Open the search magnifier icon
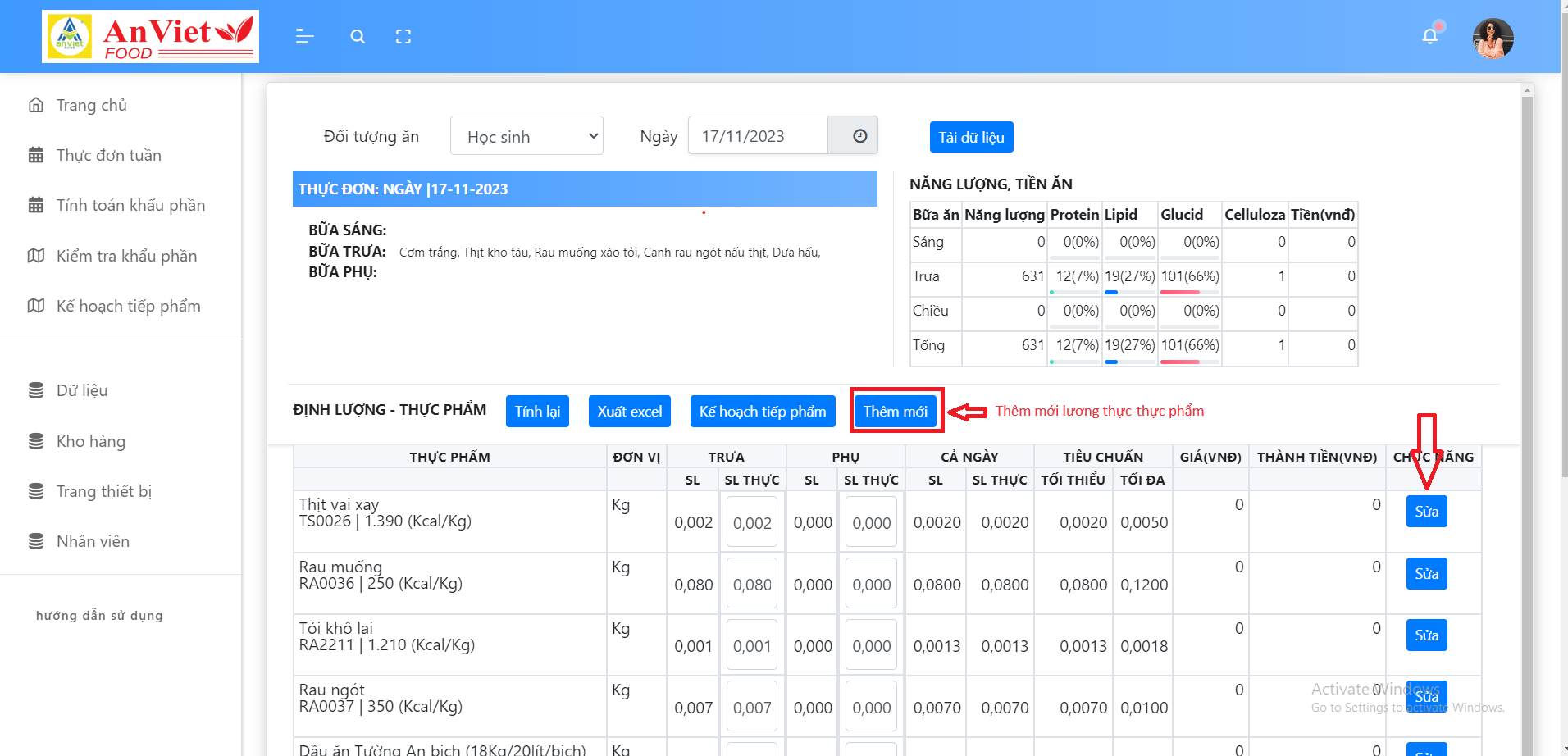The height and width of the screenshot is (756, 1568). 358,36
